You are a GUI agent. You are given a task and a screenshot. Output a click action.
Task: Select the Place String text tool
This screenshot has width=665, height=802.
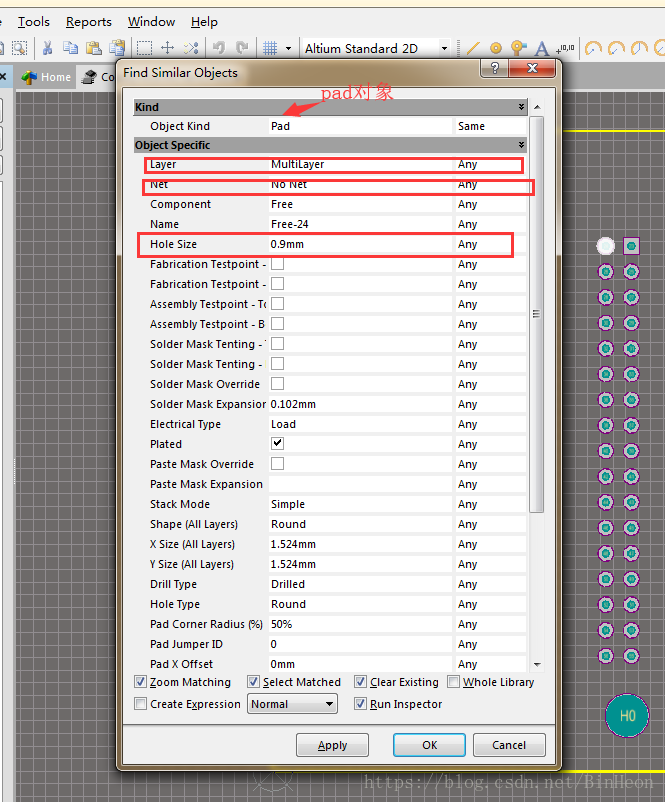coord(542,48)
